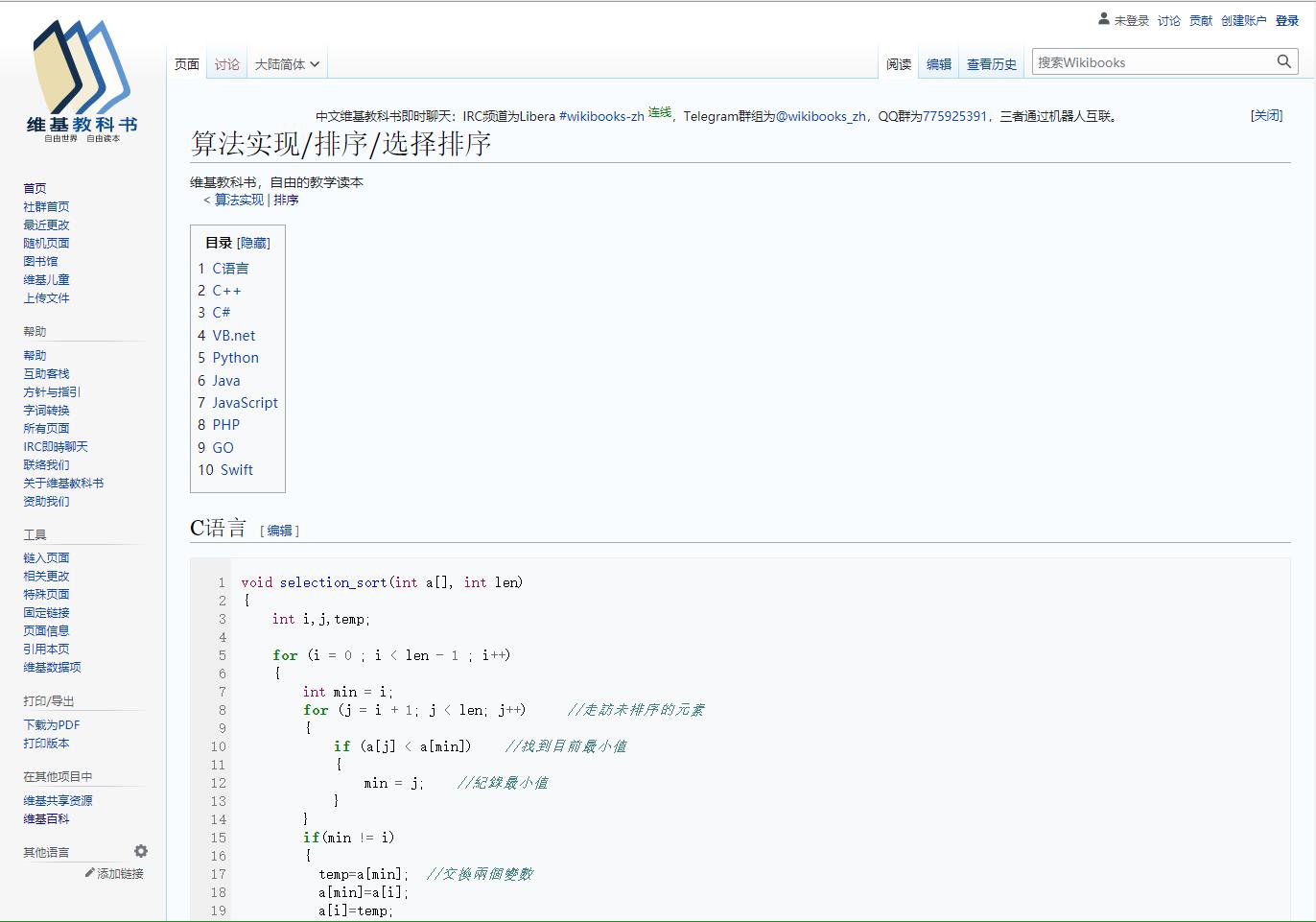Open 所有页面 in sidebar
This screenshot has width=1316, height=922.
pos(46,428)
